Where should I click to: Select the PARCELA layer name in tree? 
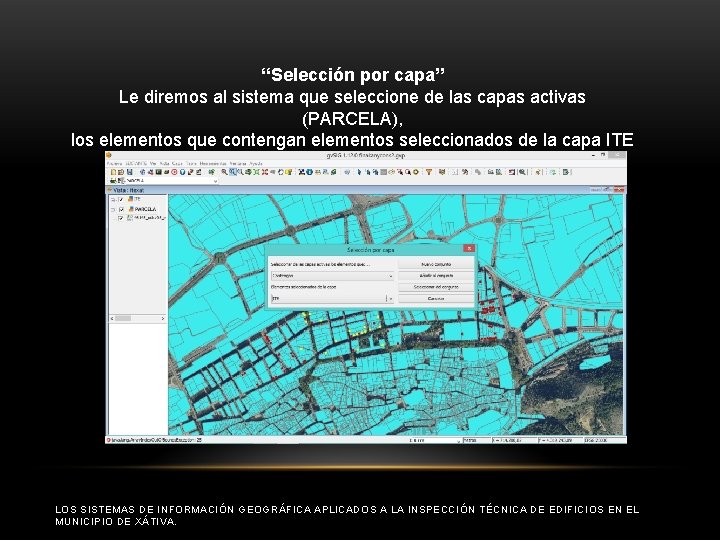click(x=145, y=209)
